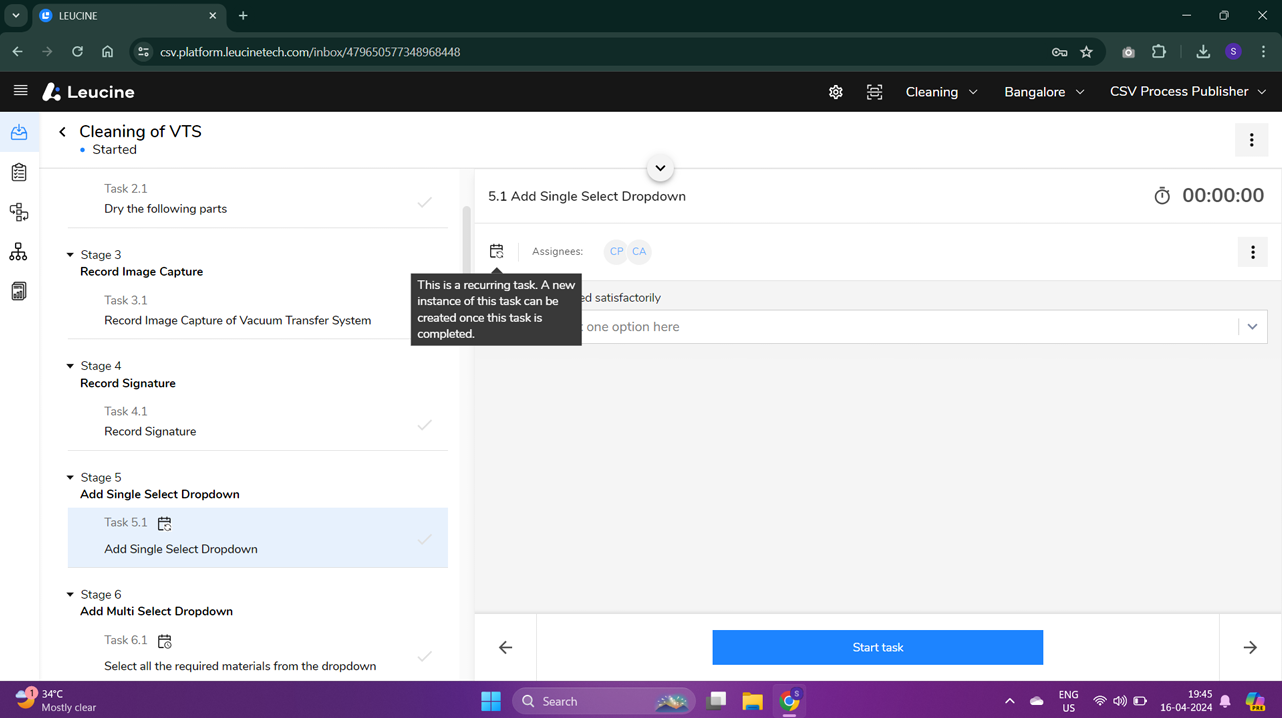The width and height of the screenshot is (1283, 718).
Task: Click the Start task button
Action: click(x=877, y=648)
